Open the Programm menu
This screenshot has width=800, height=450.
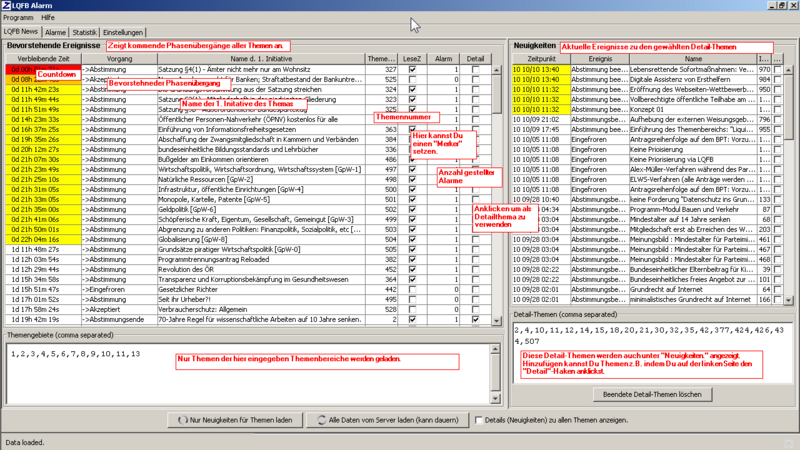coord(19,19)
